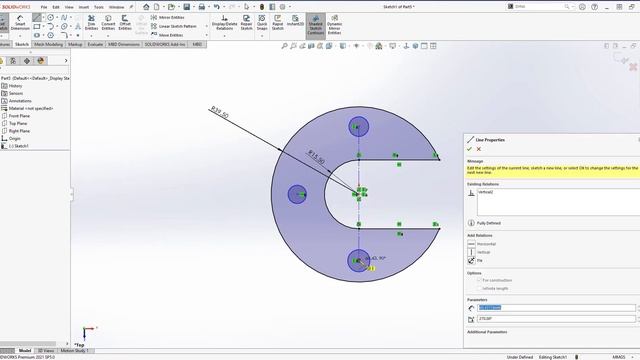Image resolution: width=640 pixels, height=360 pixels.
Task: Click the New document icon
Action: coord(156,7)
